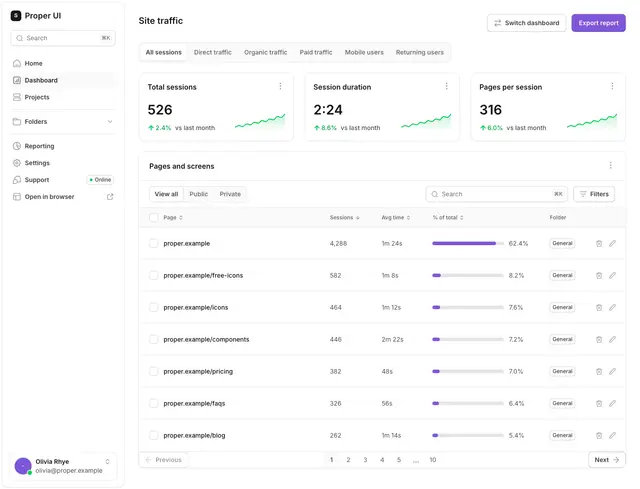This screenshot has height=489, width=640.
Task: Sort table by Page column
Action: (173, 218)
